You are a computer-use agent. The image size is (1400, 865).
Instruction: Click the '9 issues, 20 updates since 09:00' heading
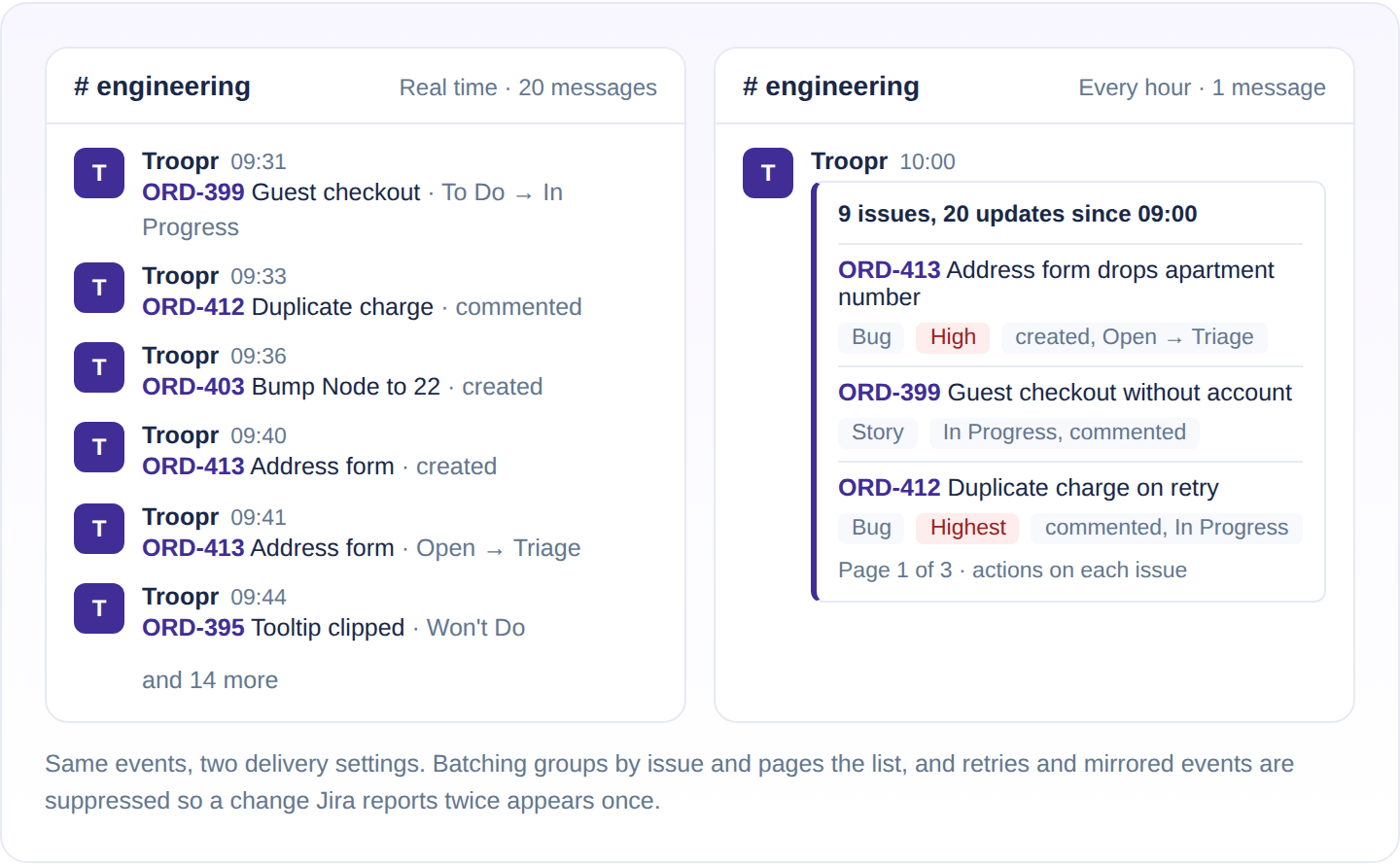coord(1018,214)
